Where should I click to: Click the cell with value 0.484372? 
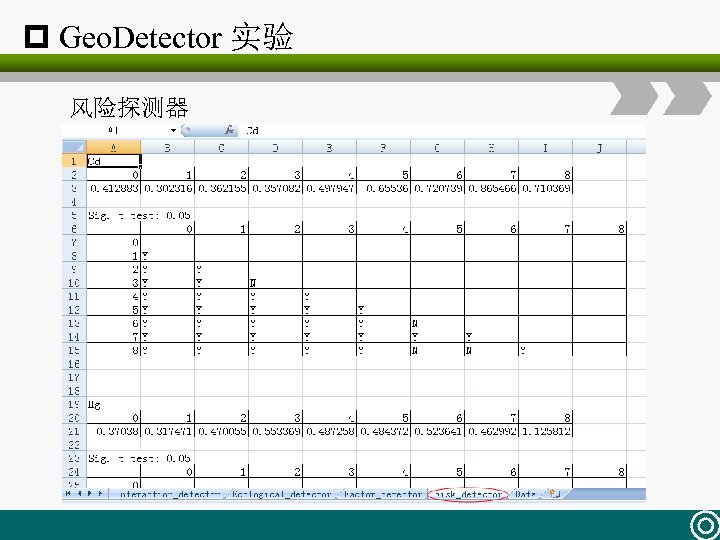pyautogui.click(x=383, y=431)
